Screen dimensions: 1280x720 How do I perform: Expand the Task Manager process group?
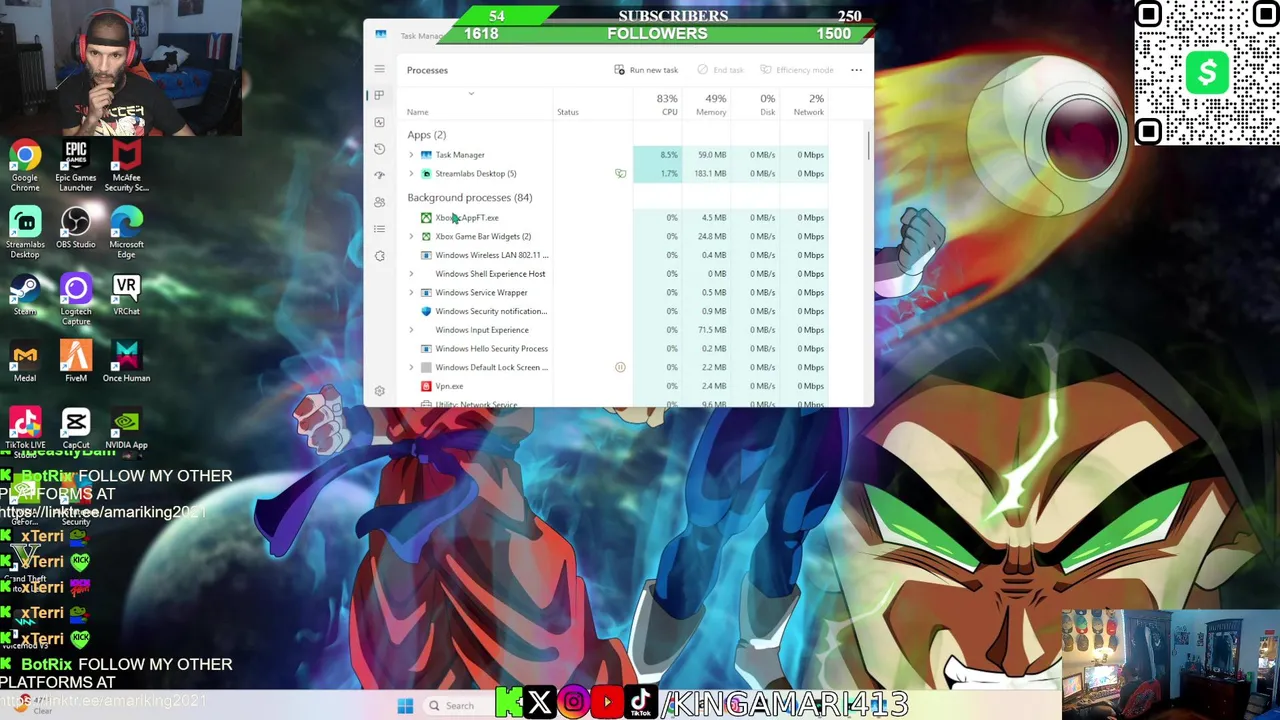(411, 155)
